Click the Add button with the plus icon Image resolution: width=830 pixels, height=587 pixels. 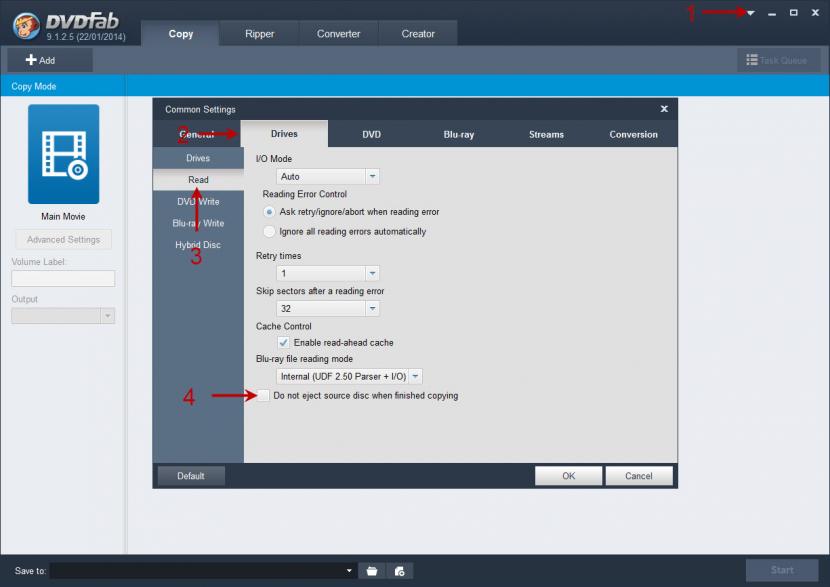[50, 60]
